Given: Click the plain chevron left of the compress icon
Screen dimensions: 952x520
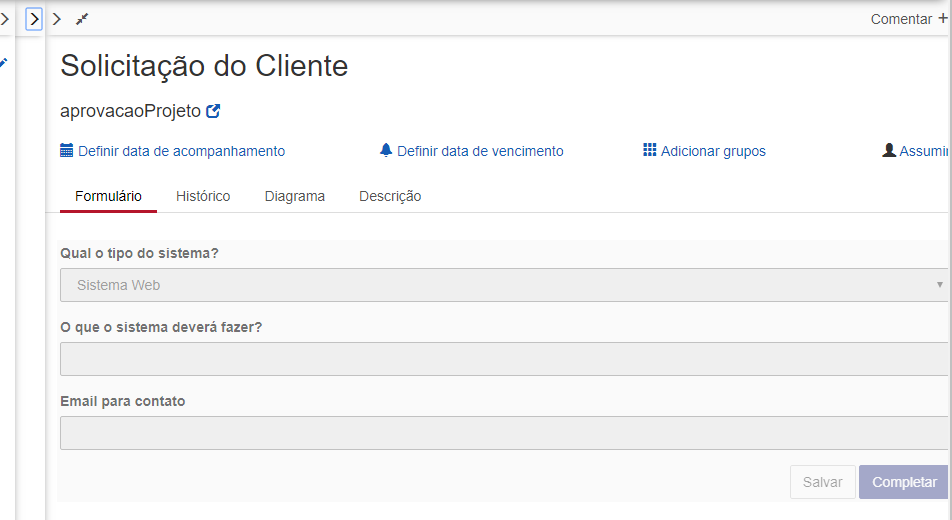Looking at the screenshot, I should pyautogui.click(x=57, y=19).
